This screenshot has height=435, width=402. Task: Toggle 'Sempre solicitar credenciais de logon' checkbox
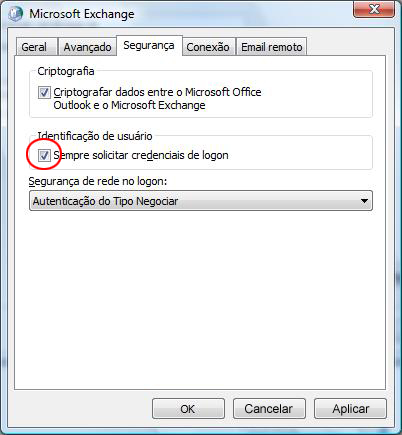tap(44, 155)
